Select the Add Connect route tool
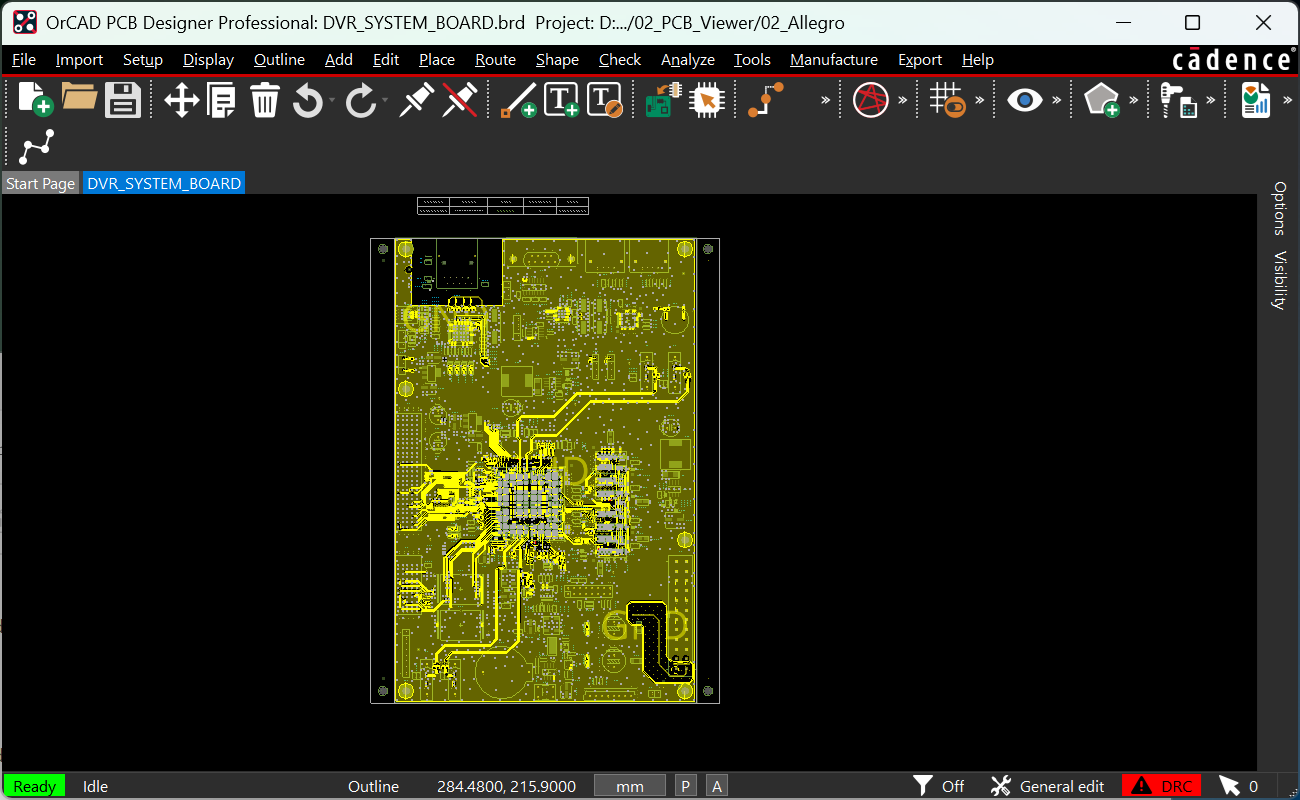The width and height of the screenshot is (1300, 800). [766, 100]
